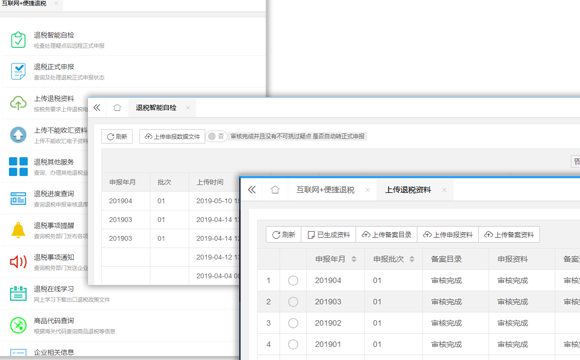Click the blue 上传不能收汇资料 arrow icon
The image size is (580, 360).
click(x=18, y=135)
